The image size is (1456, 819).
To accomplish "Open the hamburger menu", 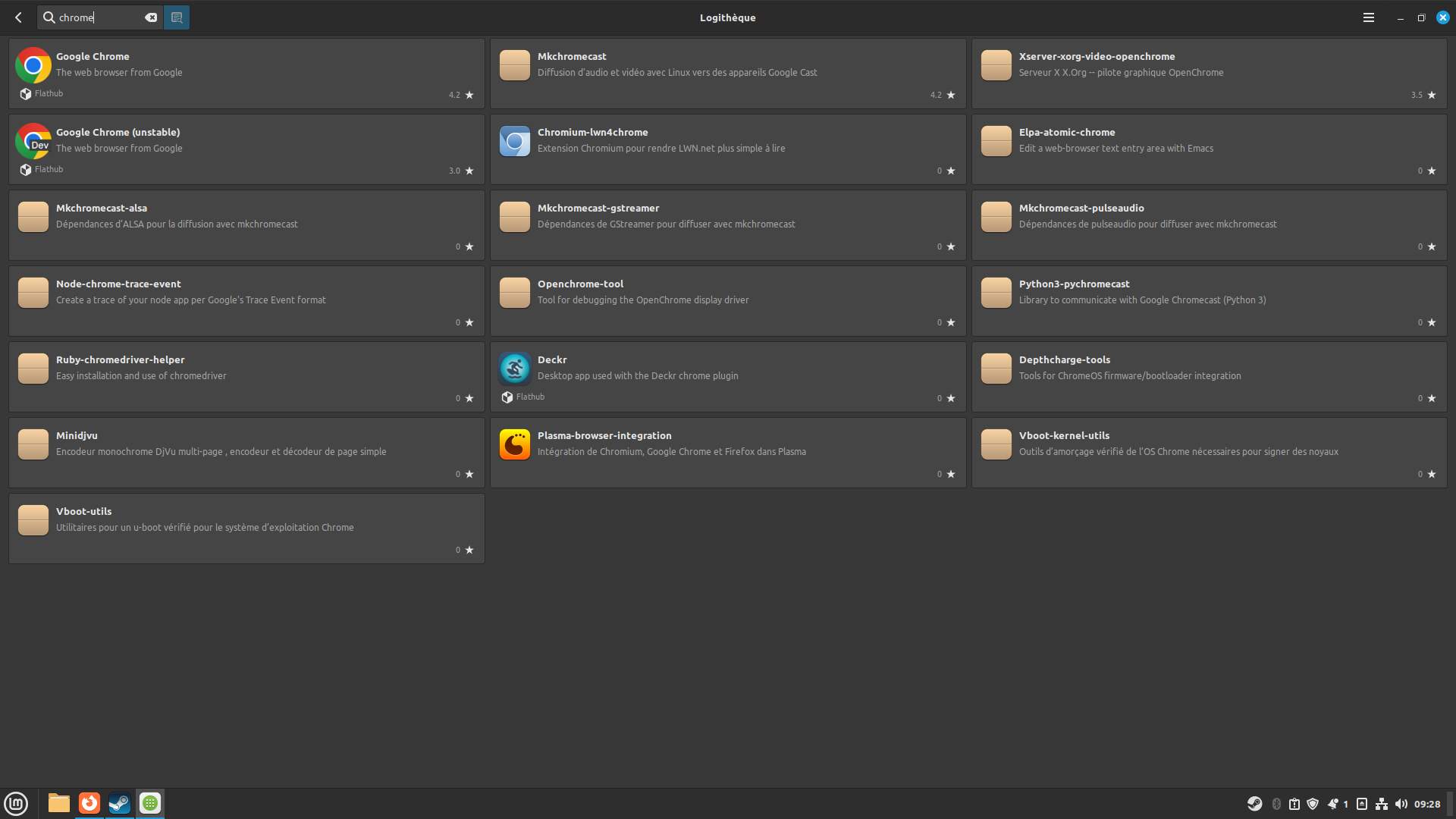I will tap(1368, 17).
